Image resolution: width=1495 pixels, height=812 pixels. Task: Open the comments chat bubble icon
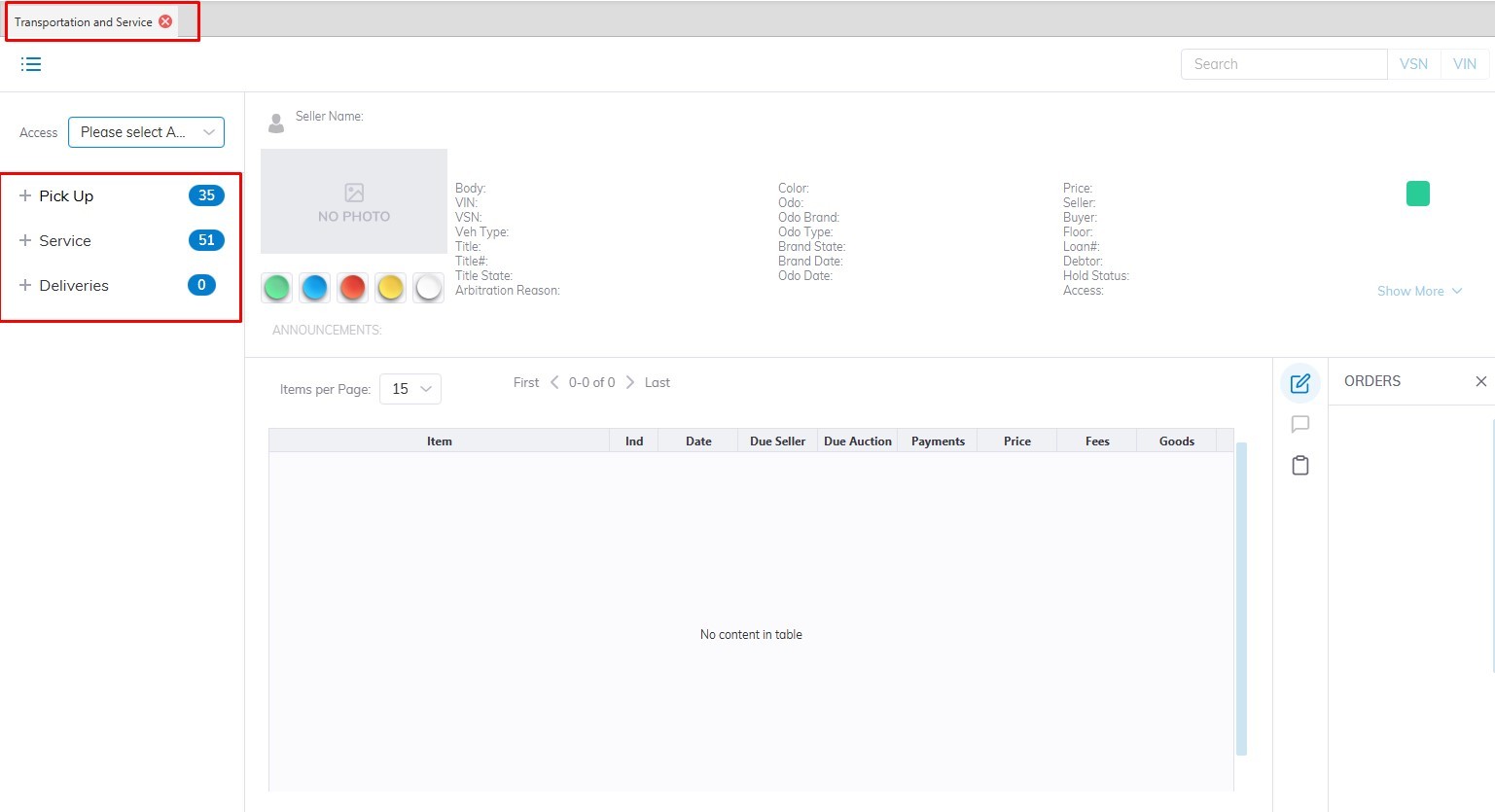coord(1299,424)
